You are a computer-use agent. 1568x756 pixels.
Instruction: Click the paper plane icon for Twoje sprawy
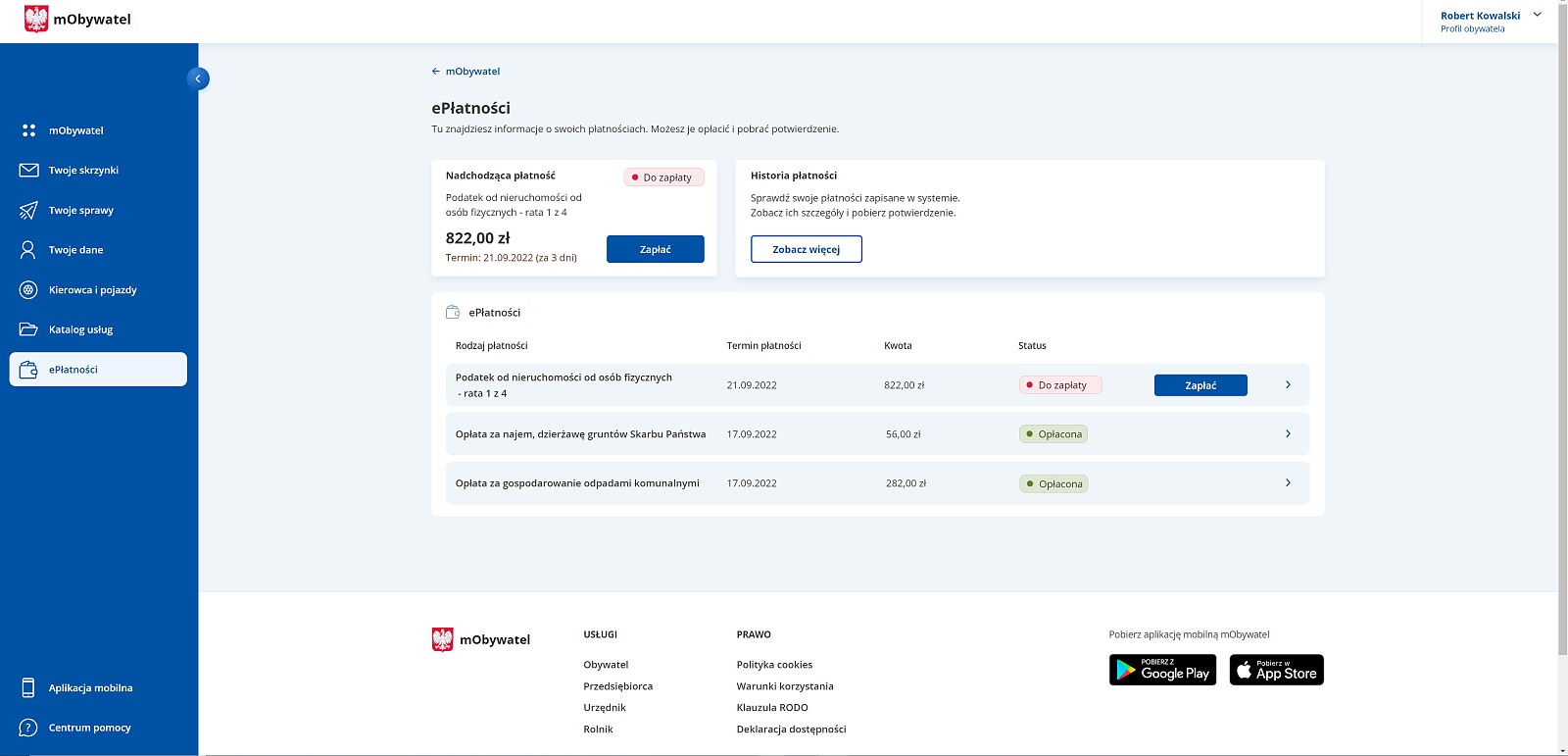(28, 211)
